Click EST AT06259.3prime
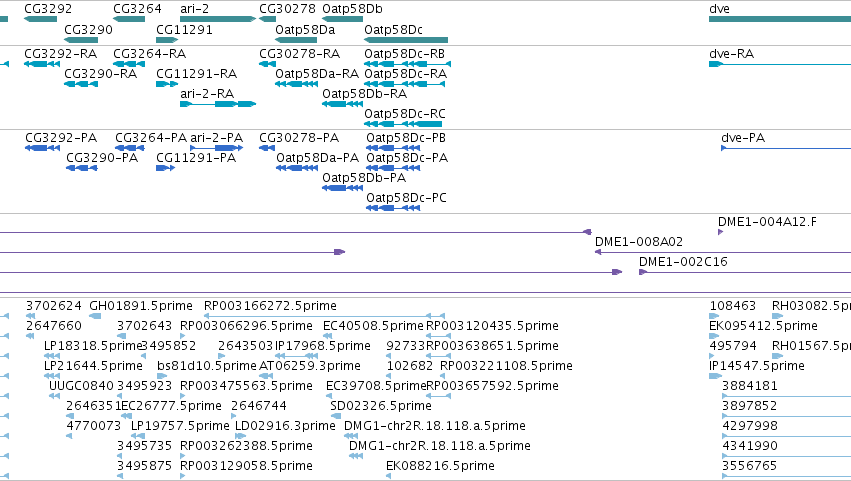Viewport: 851px width, 481px height. 310,366
